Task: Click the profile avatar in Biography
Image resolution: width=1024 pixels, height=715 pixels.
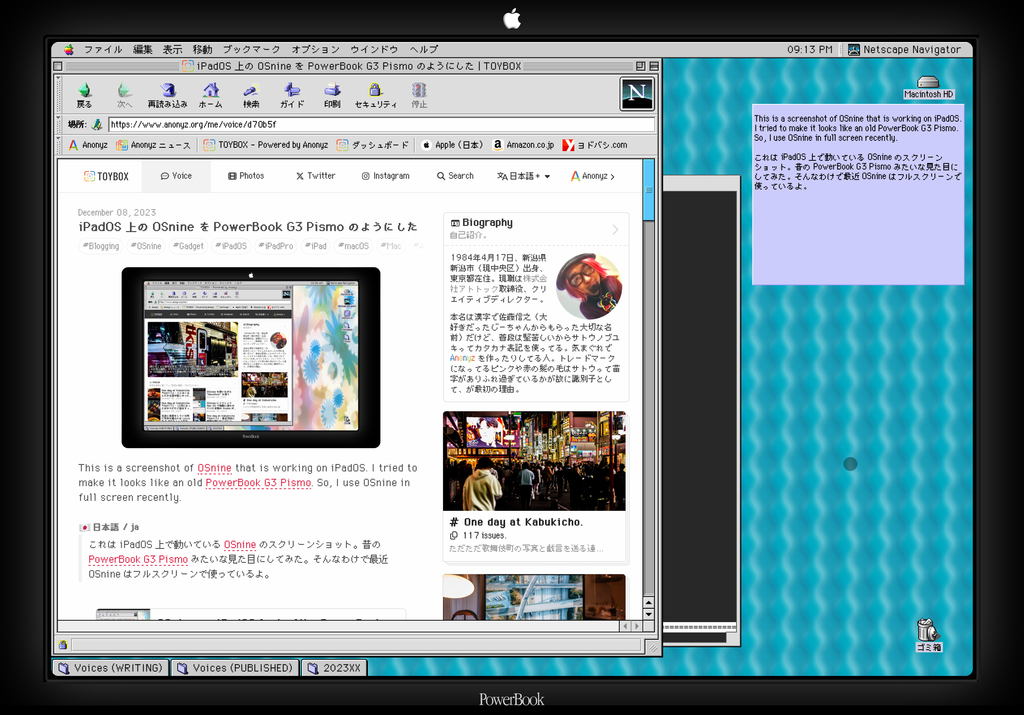Action: pos(588,287)
